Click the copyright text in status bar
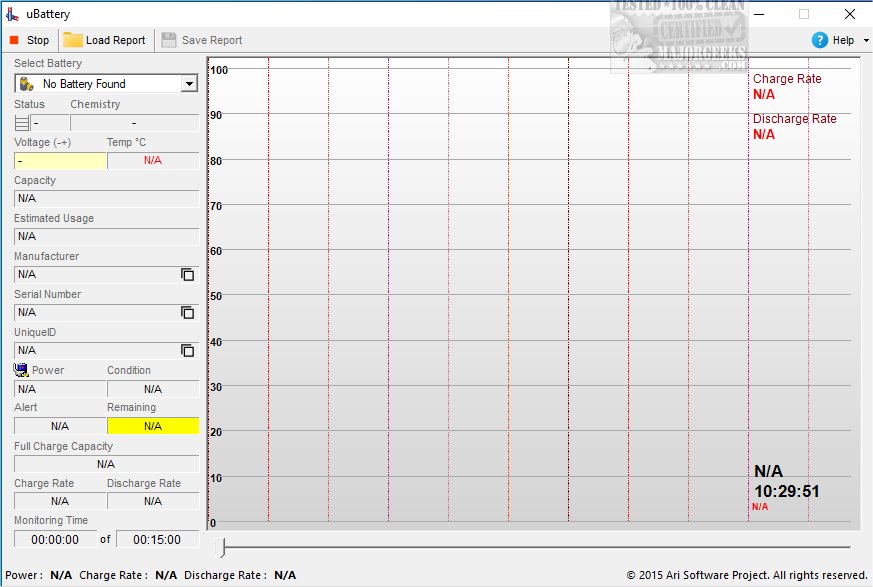The height and width of the screenshot is (587, 873). 747,575
